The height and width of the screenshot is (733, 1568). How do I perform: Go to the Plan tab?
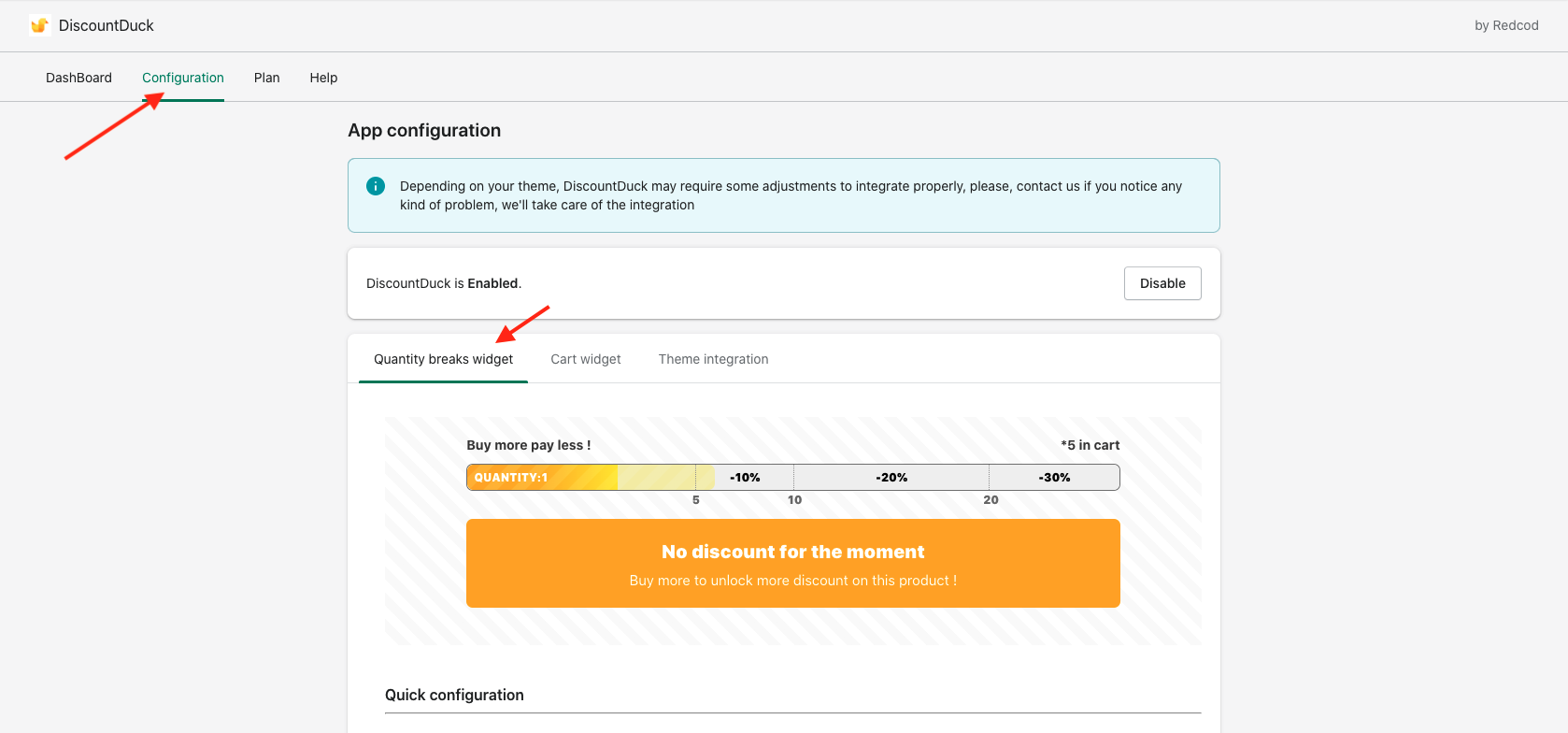click(x=266, y=78)
